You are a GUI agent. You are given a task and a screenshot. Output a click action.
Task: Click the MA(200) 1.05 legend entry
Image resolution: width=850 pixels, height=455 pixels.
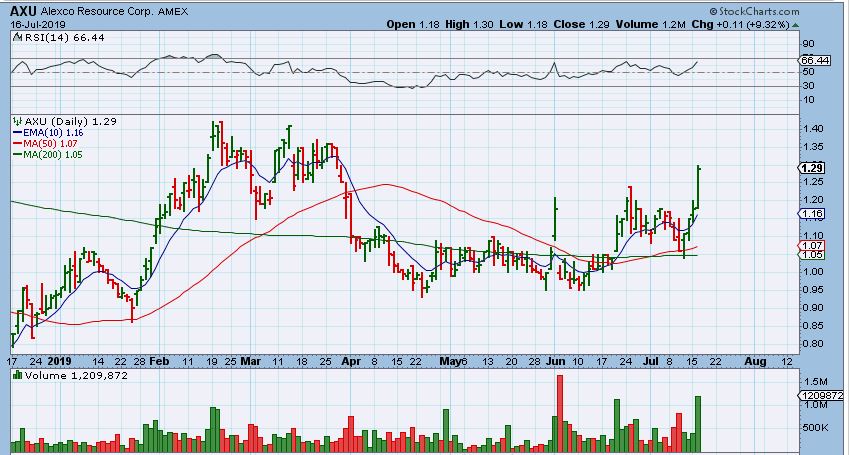coord(53,155)
